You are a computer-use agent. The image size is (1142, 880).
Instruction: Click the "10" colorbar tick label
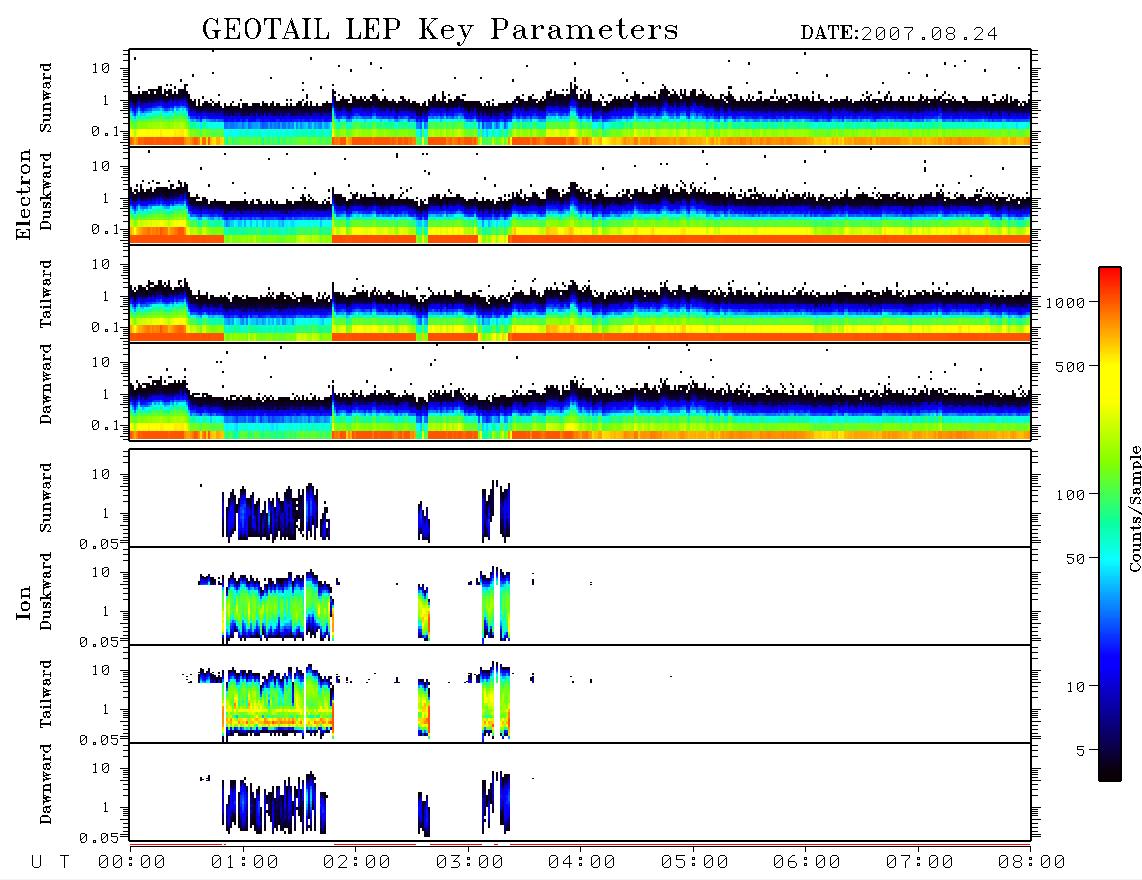(x=1076, y=687)
